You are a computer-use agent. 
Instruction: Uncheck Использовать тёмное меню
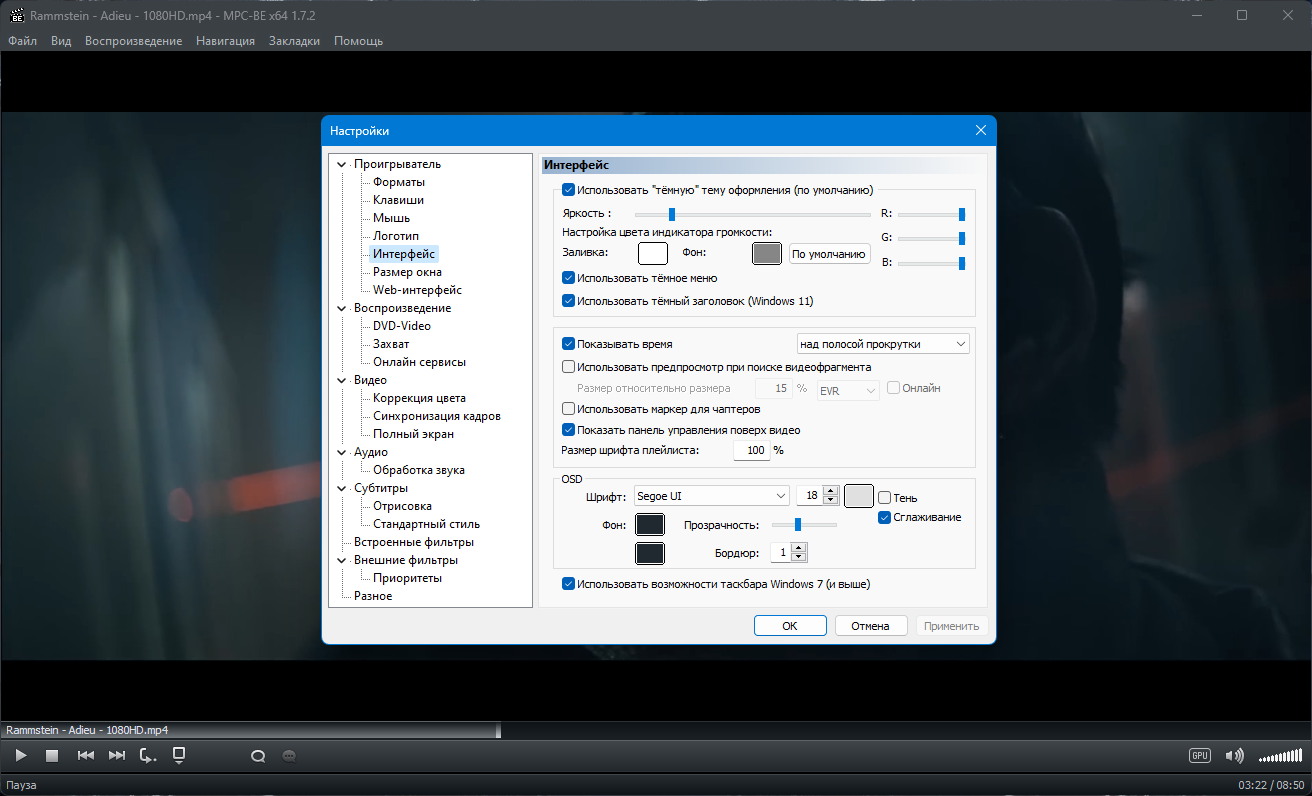[x=568, y=278]
